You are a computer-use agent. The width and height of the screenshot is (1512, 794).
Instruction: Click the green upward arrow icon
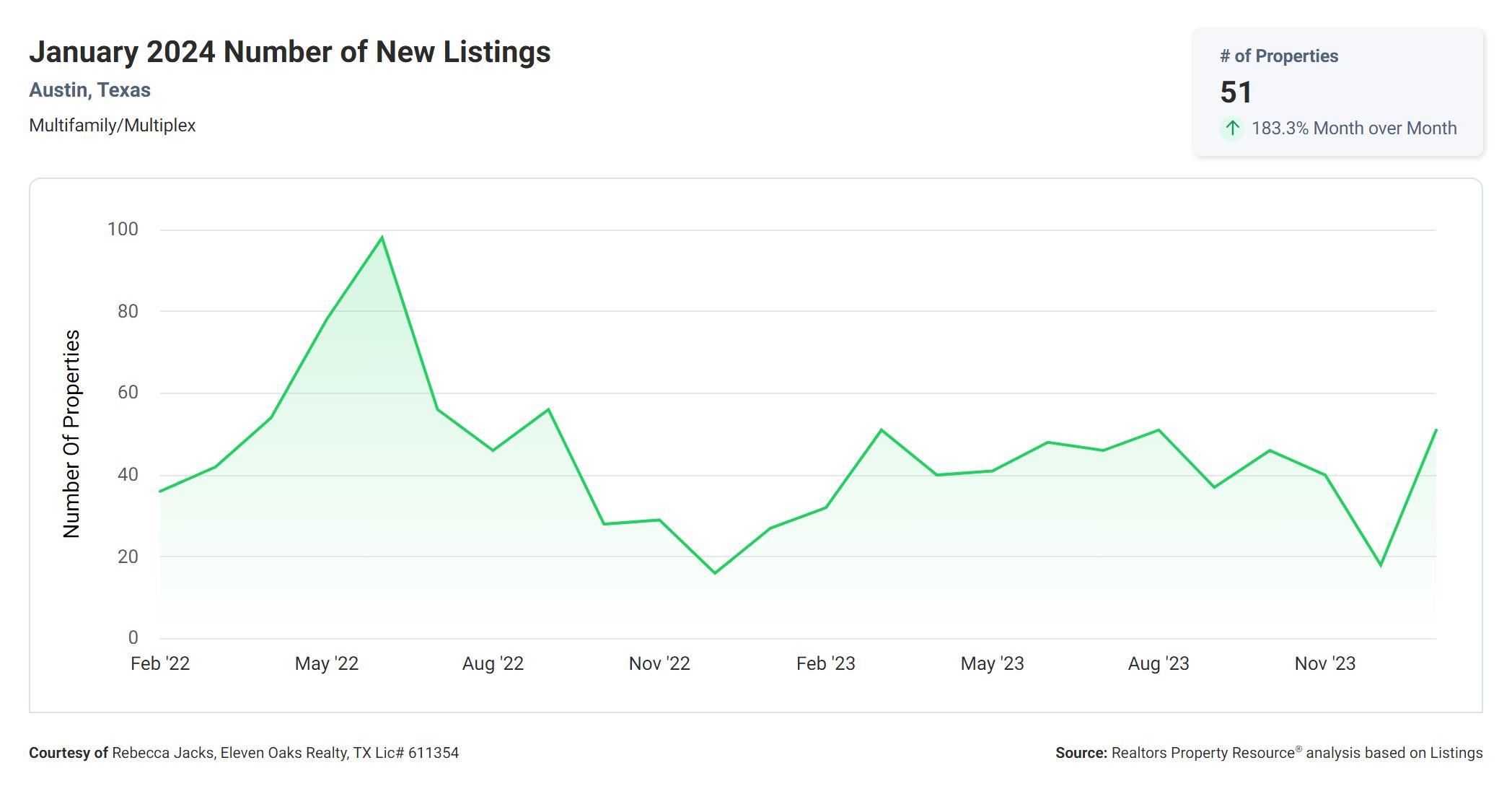click(1232, 128)
